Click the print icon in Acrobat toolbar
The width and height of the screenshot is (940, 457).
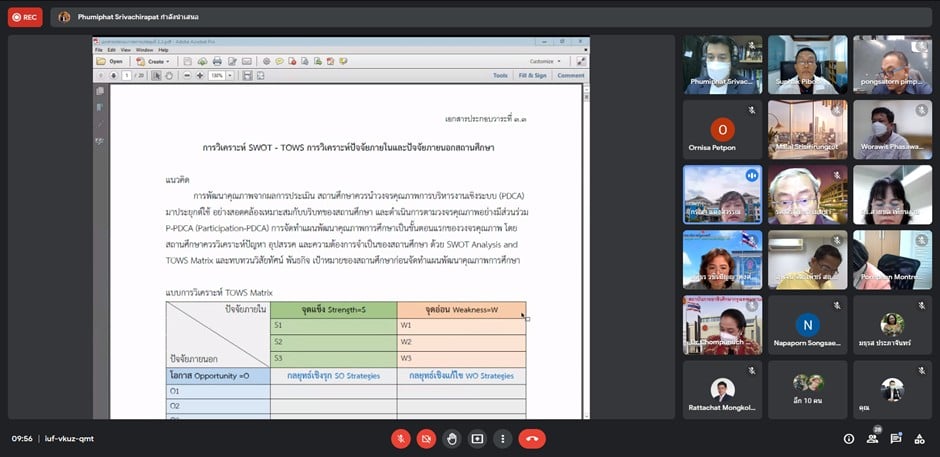pos(217,61)
